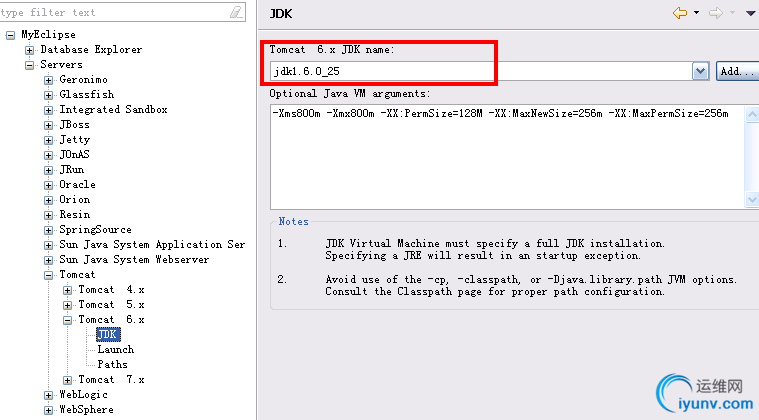
Task: Expand the Resin server node
Action: coord(48,215)
